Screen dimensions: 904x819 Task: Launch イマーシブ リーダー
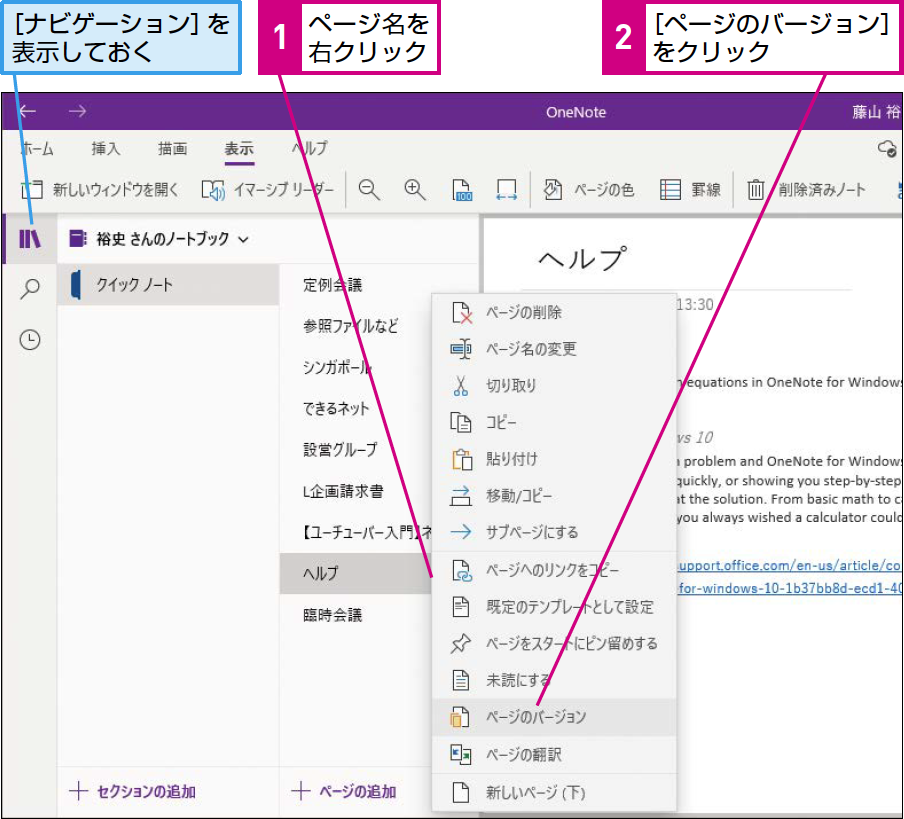coord(268,189)
